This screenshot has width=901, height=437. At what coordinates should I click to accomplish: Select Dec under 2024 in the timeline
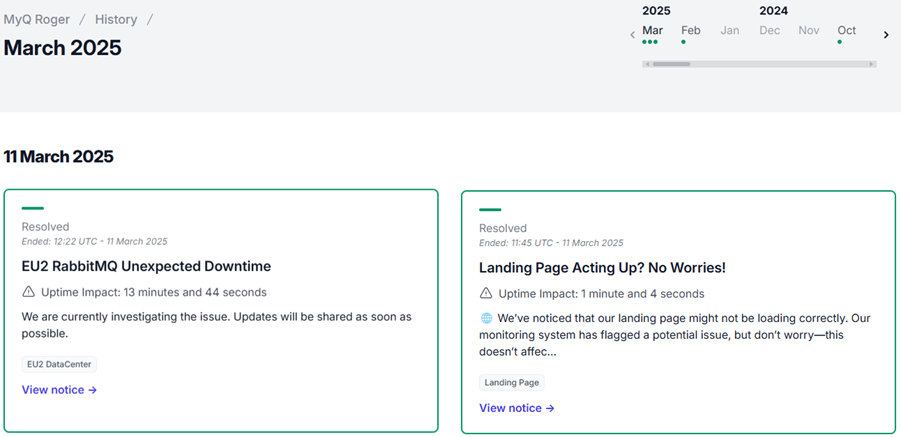point(769,31)
